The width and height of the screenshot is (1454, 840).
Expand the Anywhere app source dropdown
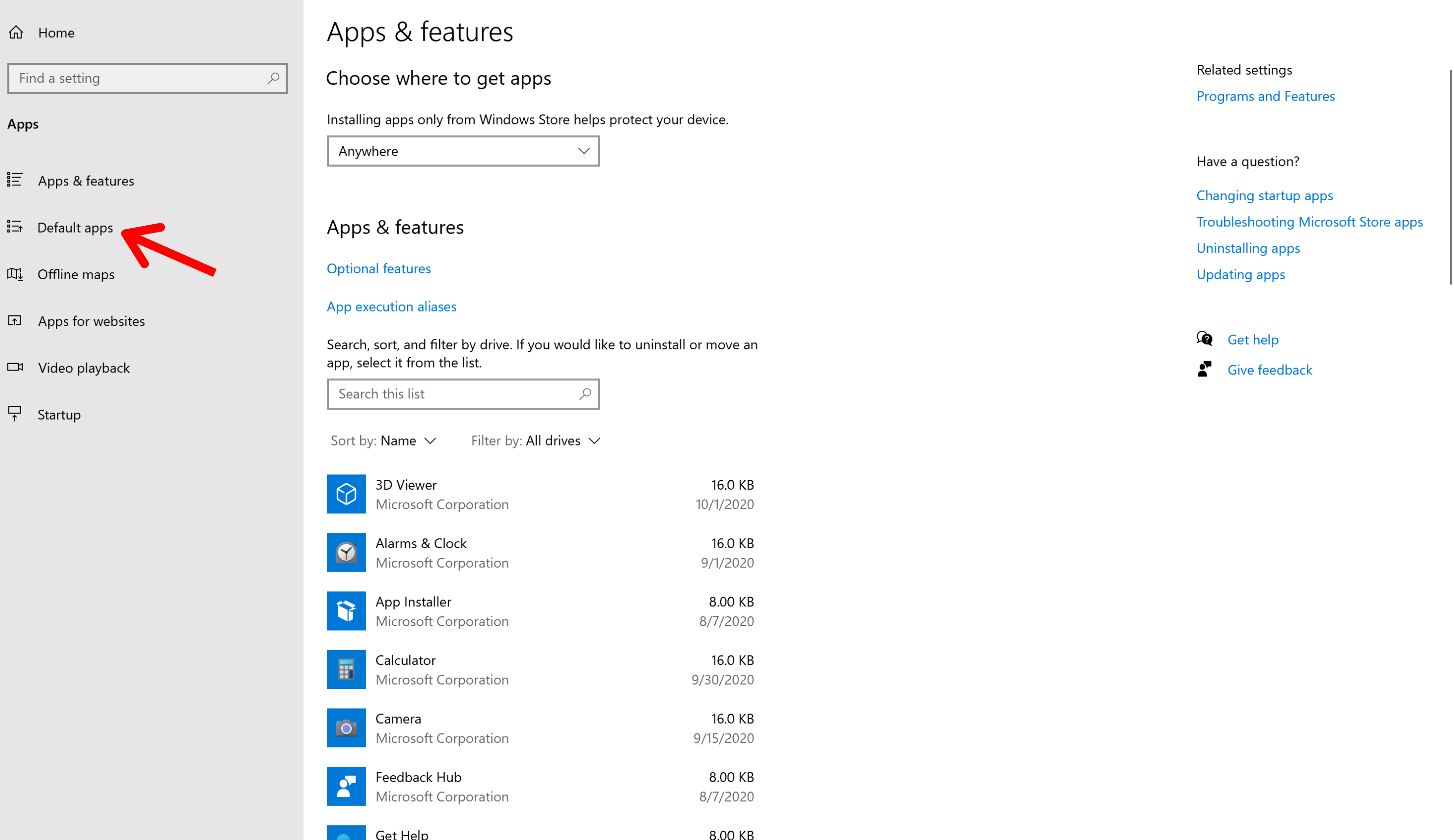(463, 151)
